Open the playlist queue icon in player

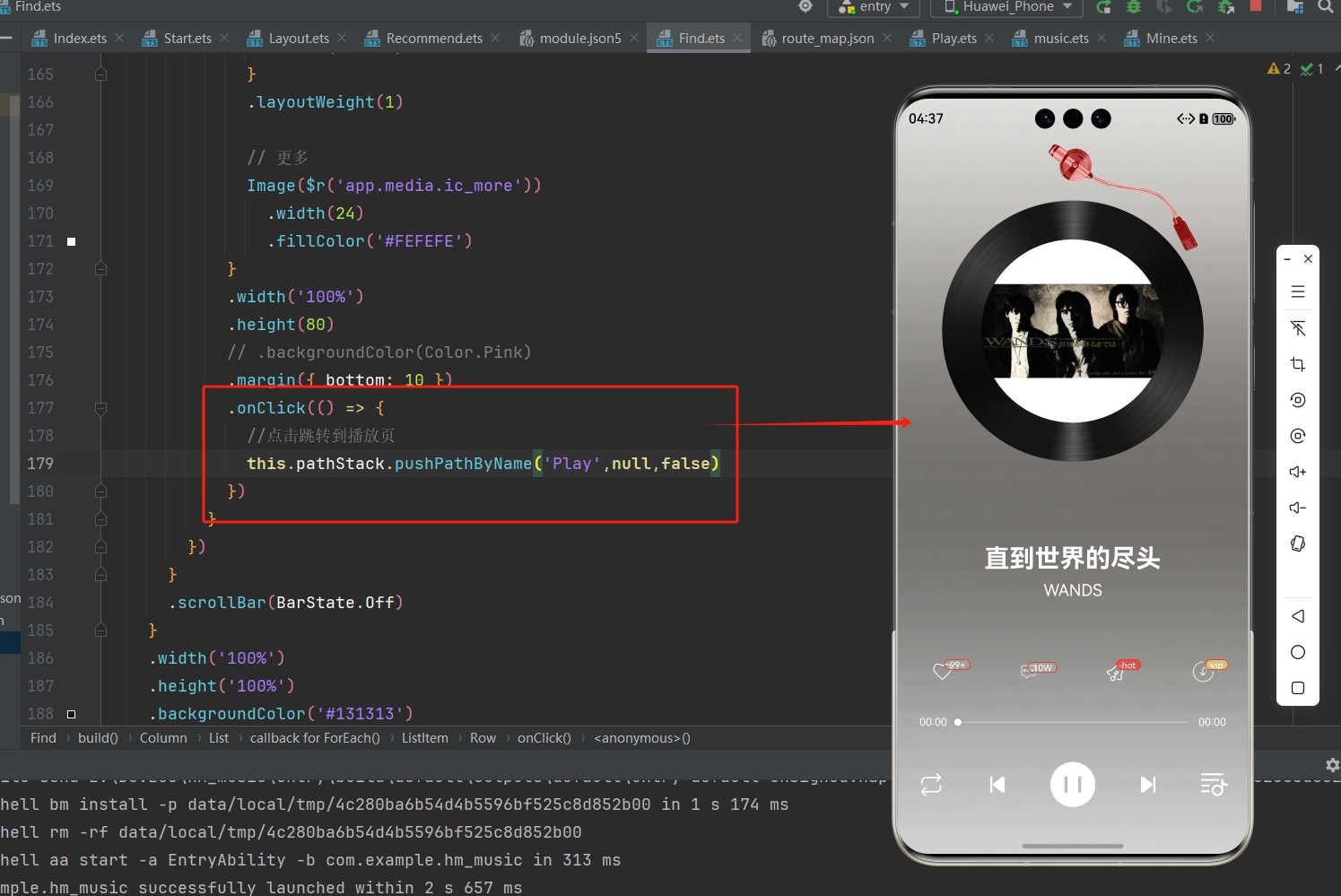[x=1213, y=785]
